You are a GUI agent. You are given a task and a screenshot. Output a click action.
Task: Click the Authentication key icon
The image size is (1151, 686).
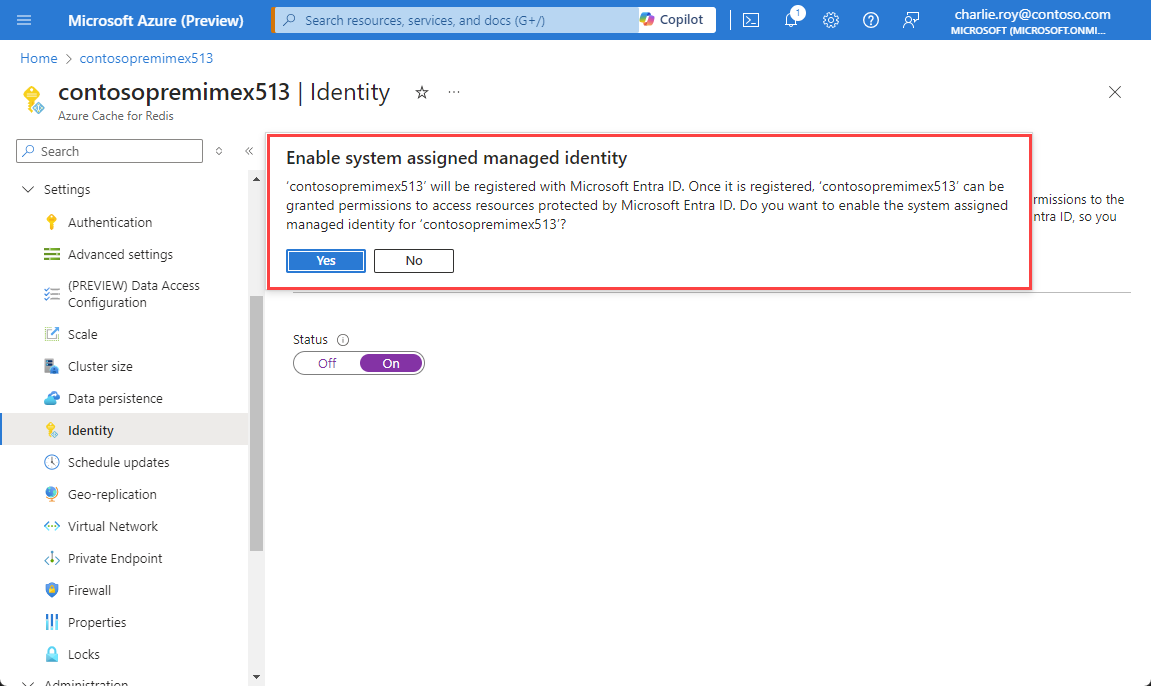click(x=51, y=222)
